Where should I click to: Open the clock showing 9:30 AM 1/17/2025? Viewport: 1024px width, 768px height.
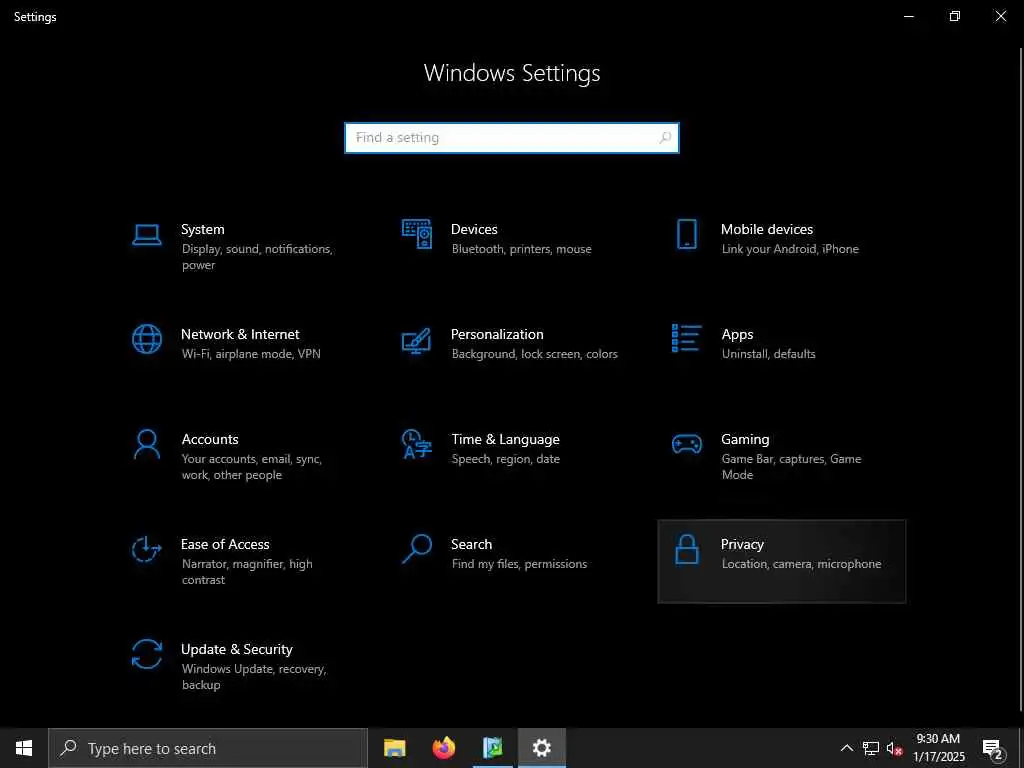938,748
